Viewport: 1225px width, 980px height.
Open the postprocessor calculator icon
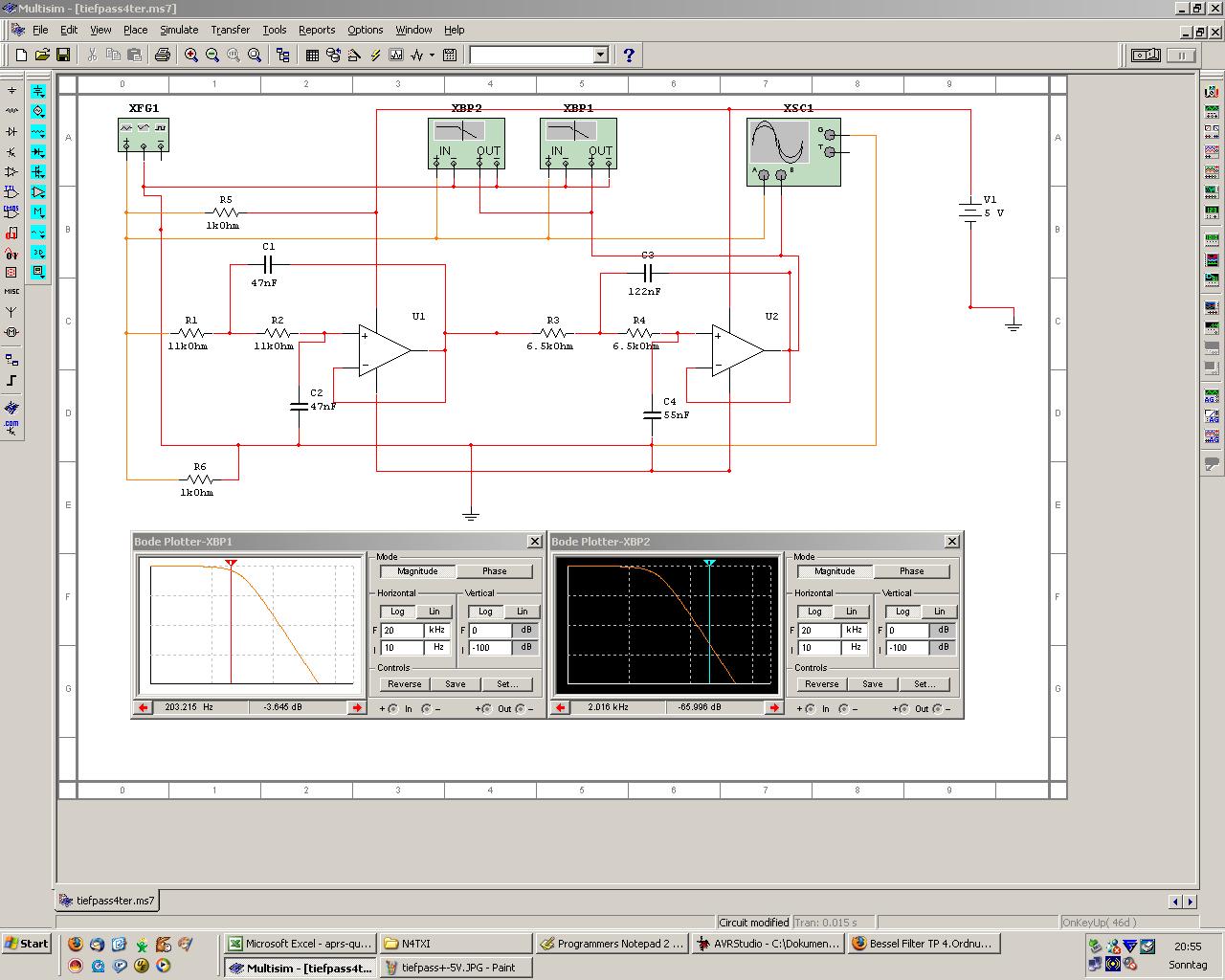pyautogui.click(x=450, y=56)
